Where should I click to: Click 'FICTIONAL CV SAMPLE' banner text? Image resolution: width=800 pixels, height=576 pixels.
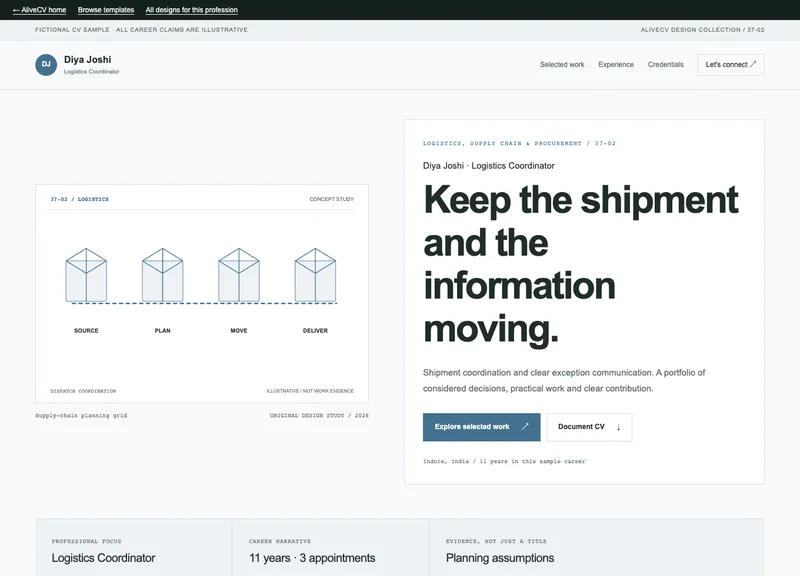coord(141,30)
